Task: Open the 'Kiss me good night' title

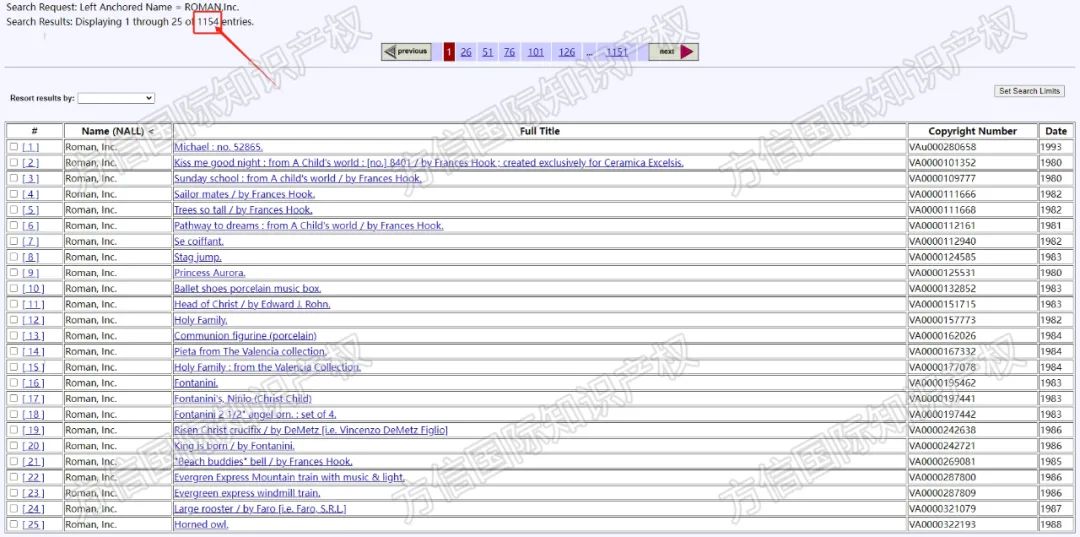Action: (428, 163)
